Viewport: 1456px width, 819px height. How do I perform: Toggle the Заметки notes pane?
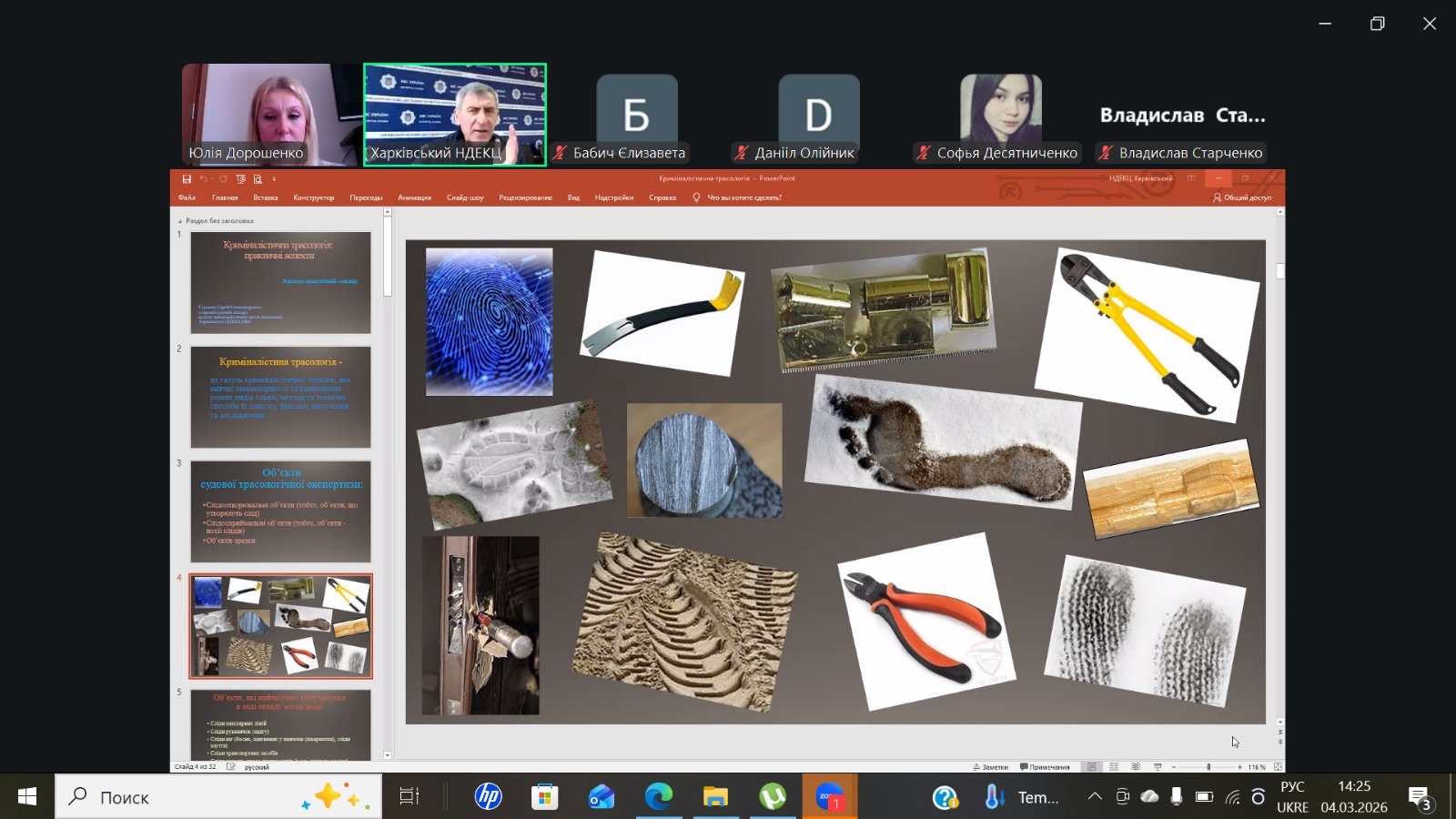coord(990,767)
